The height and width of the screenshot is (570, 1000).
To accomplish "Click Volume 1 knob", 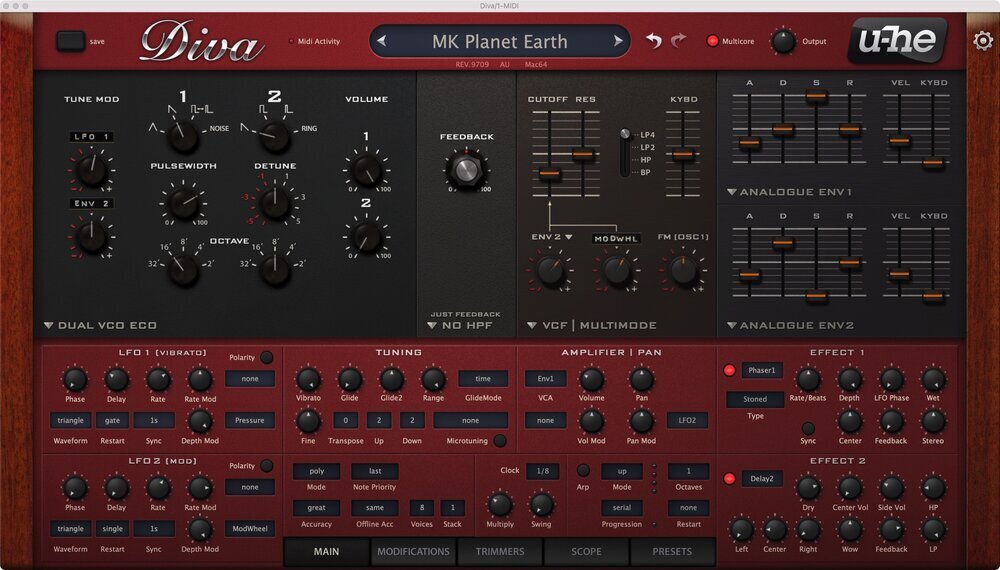I will [x=366, y=170].
